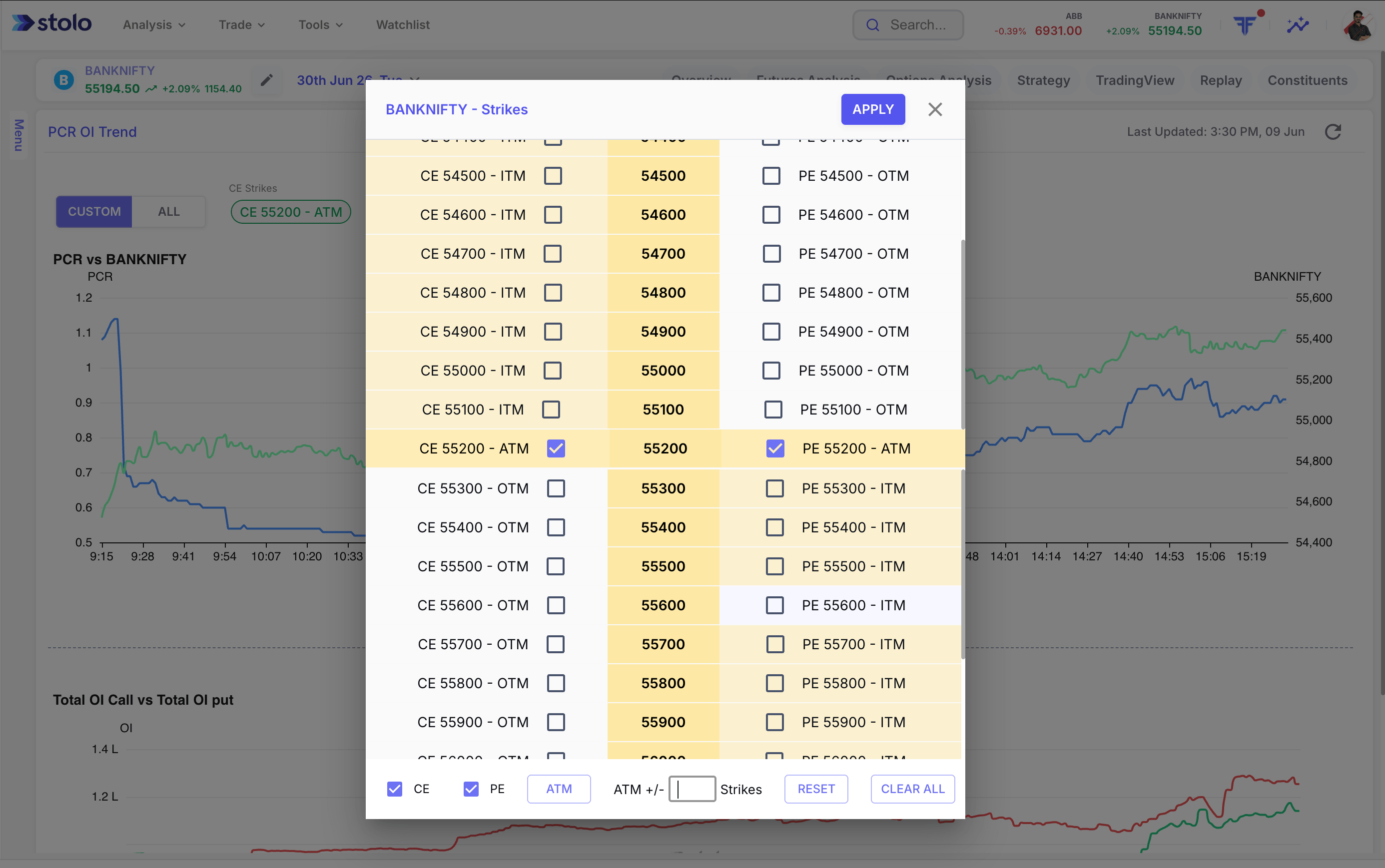The image size is (1385, 868).
Task: Close the BANKNIFTY Strikes dialog
Action: tap(935, 109)
